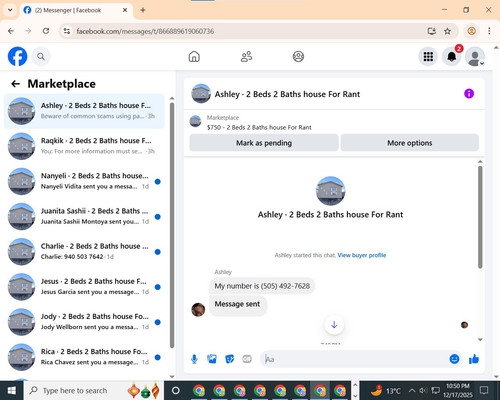Go back from Marketplace chats list
This screenshot has width=500, height=400.
(15, 84)
